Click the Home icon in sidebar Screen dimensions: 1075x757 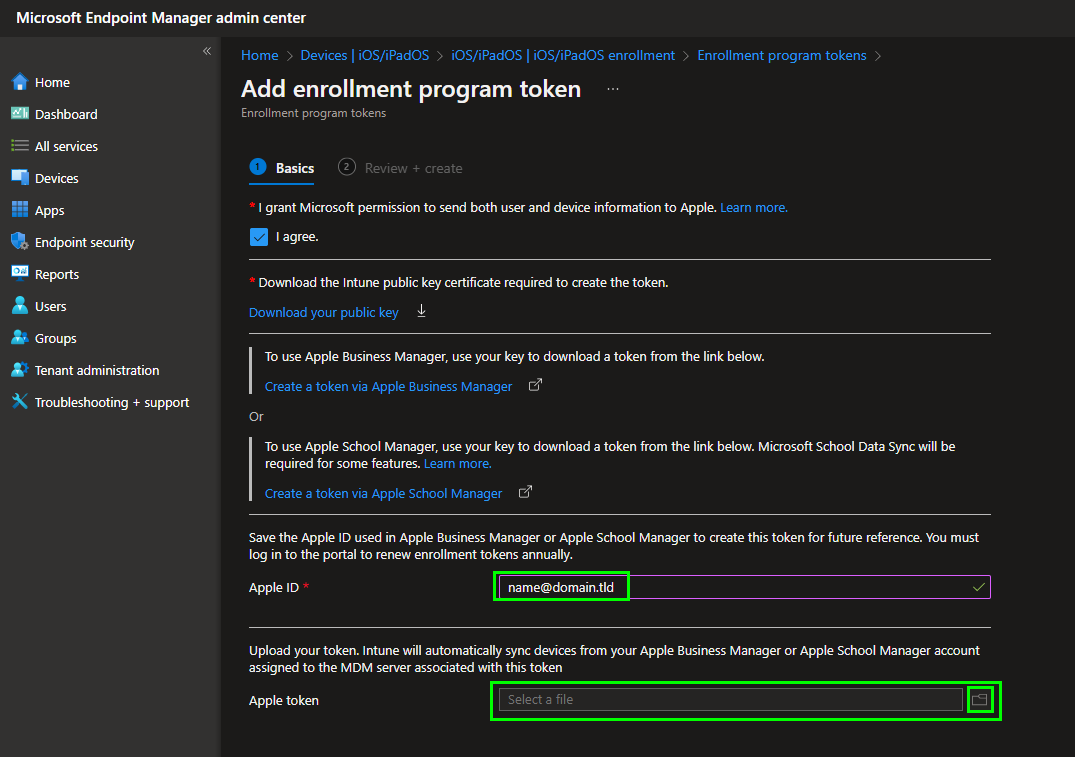pos(19,82)
